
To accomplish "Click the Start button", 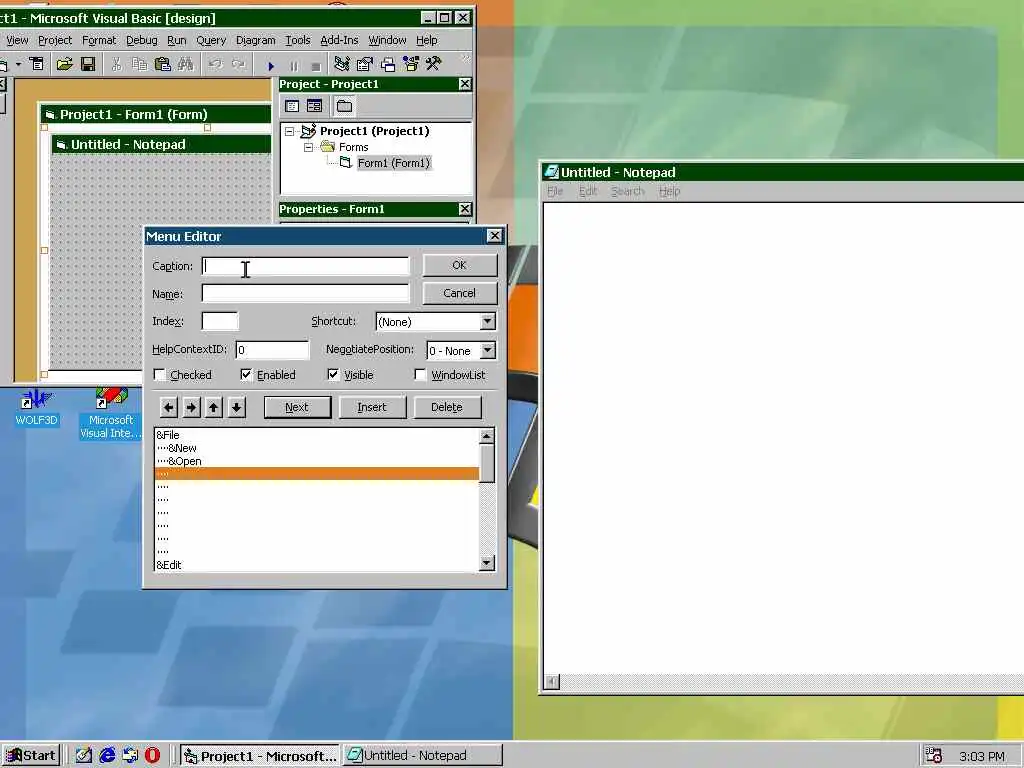I will 31,756.
